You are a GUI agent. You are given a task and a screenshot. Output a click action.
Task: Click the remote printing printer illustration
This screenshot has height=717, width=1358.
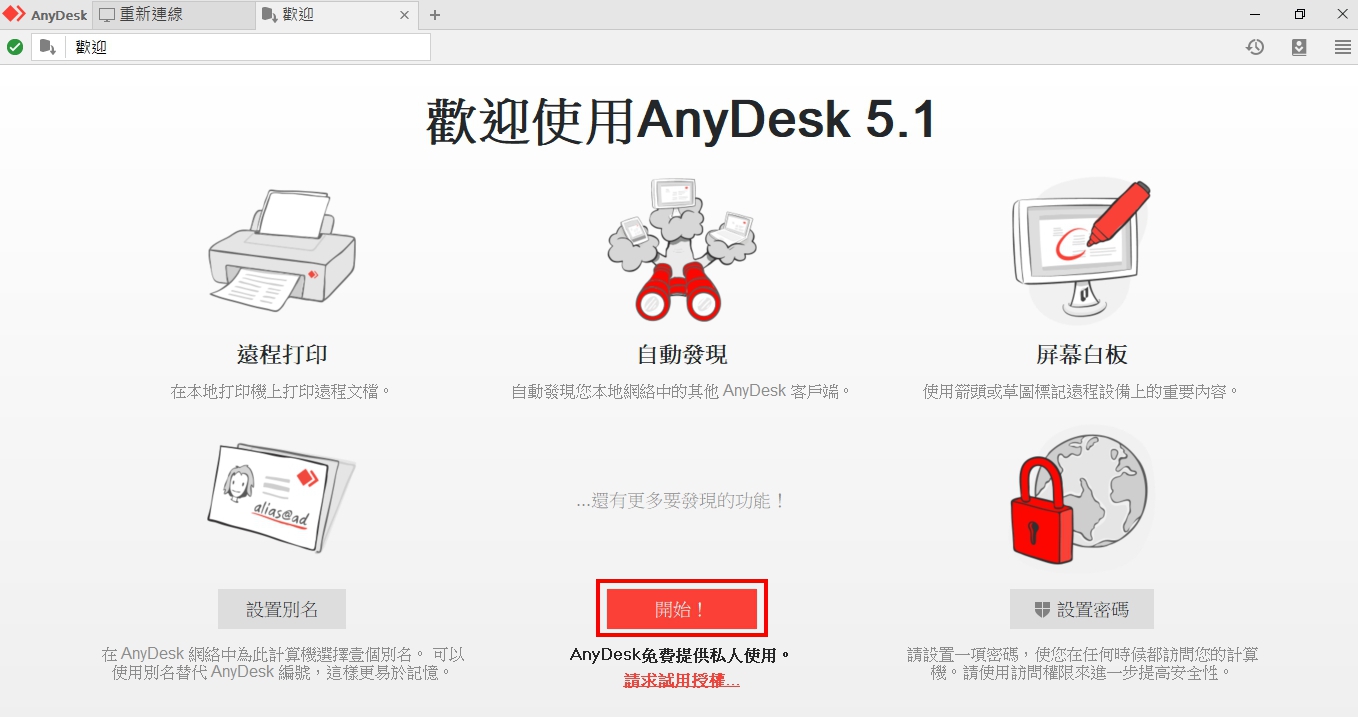(x=282, y=250)
